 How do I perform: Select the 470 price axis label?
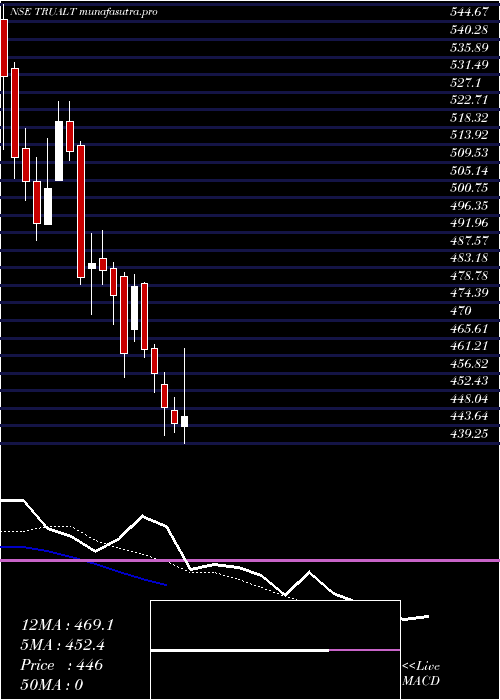pos(460,311)
